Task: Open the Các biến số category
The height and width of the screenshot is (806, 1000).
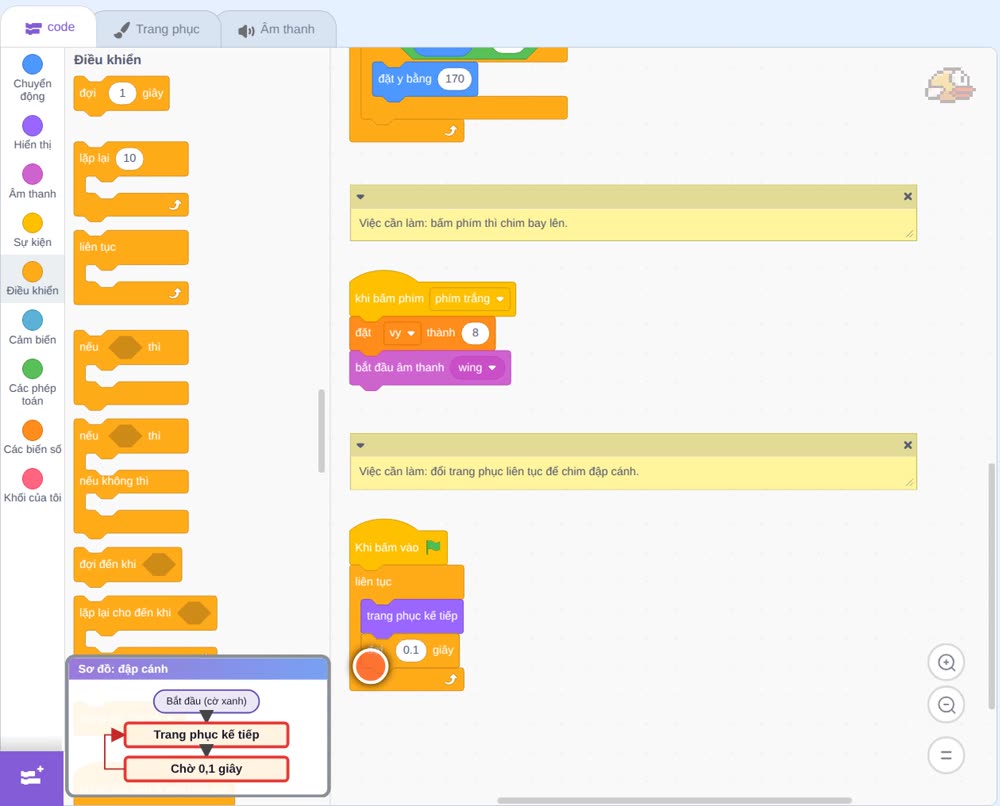Action: (x=33, y=437)
